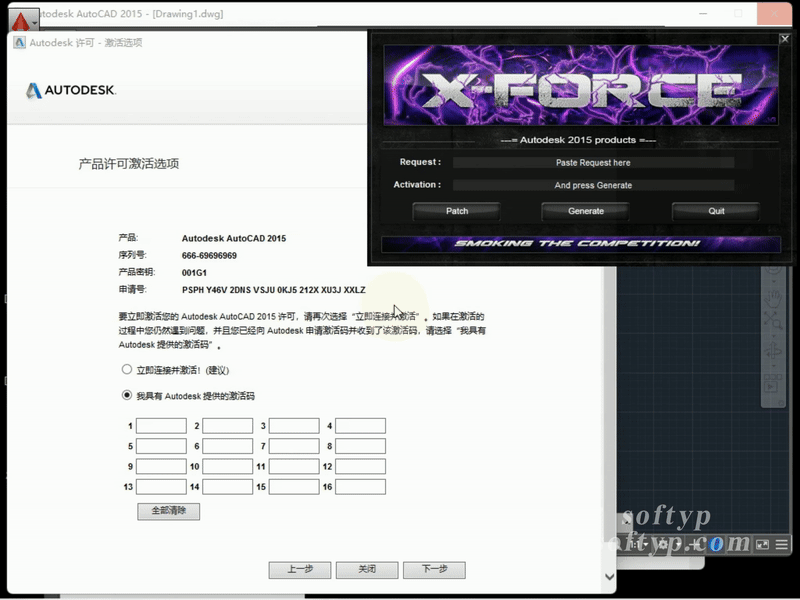Toggle Clean Screen icon in AutoCAD status bar
The height and width of the screenshot is (600, 800).
pyautogui.click(x=762, y=545)
